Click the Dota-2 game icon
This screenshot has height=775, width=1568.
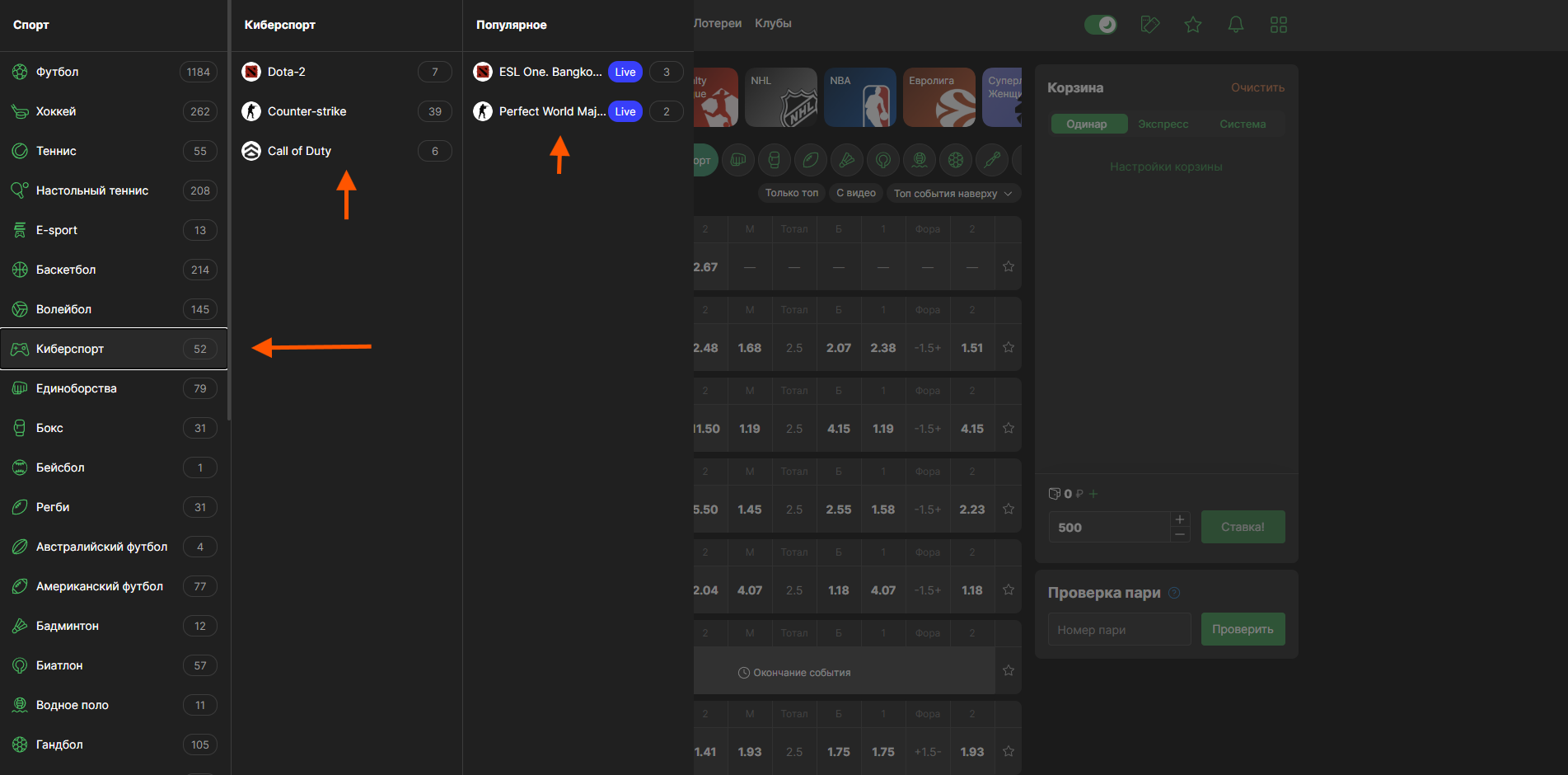click(251, 72)
